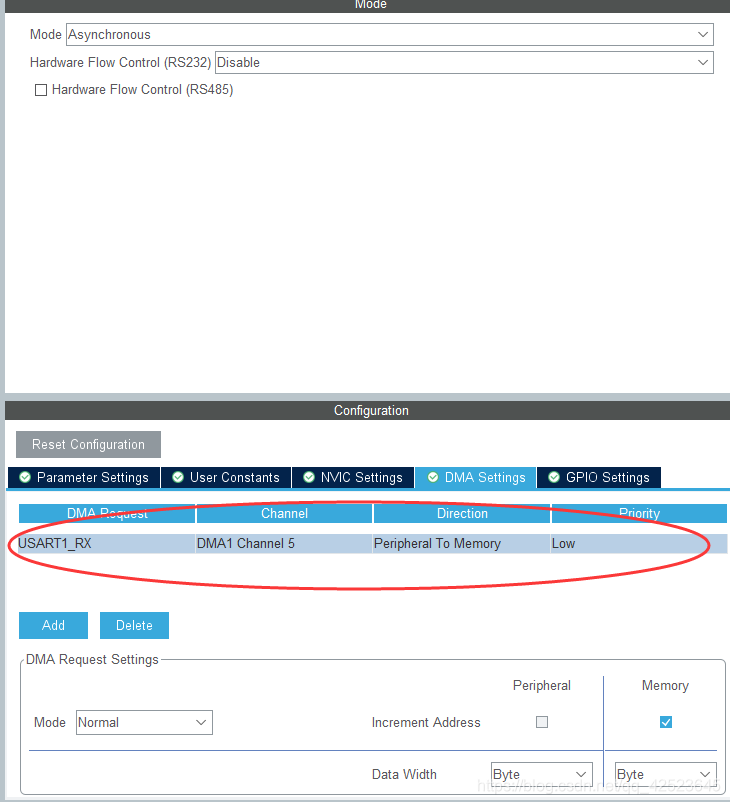The width and height of the screenshot is (730, 804).
Task: Click green check icon on NVIC Settings
Action: tap(309, 477)
